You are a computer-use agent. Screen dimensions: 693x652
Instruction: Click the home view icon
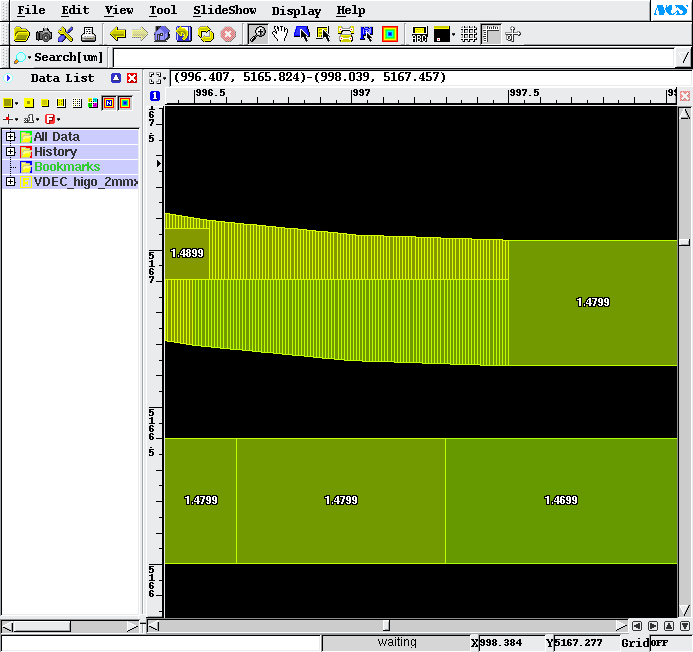(162, 34)
